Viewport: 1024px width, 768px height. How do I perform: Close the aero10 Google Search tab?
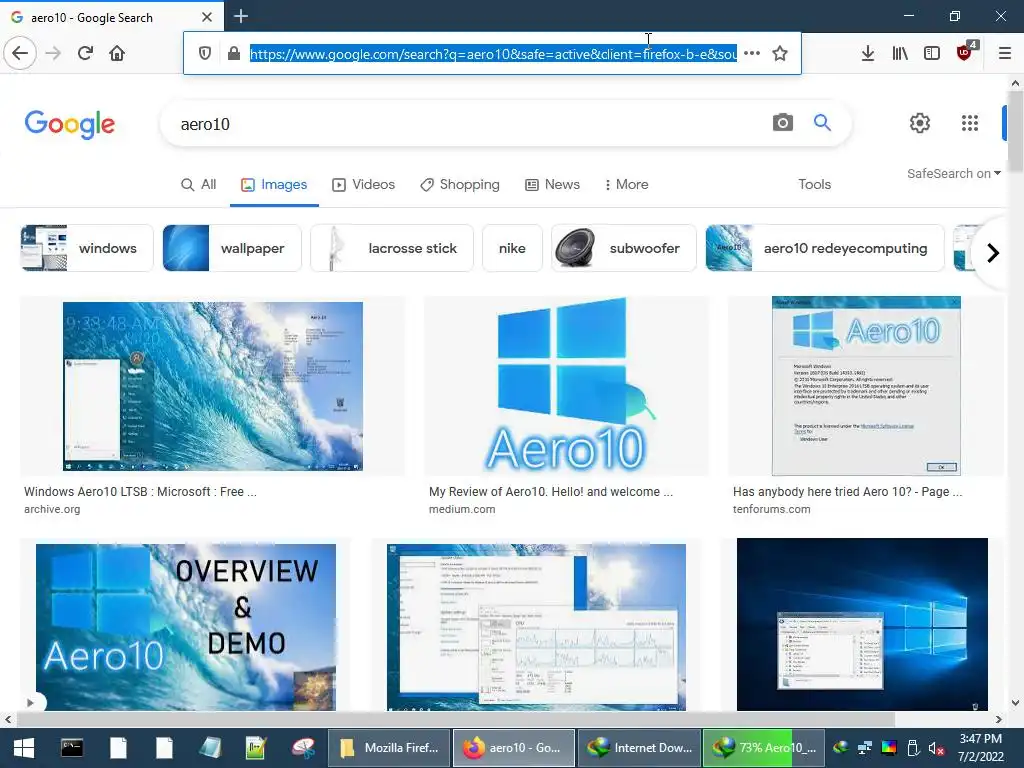[207, 17]
